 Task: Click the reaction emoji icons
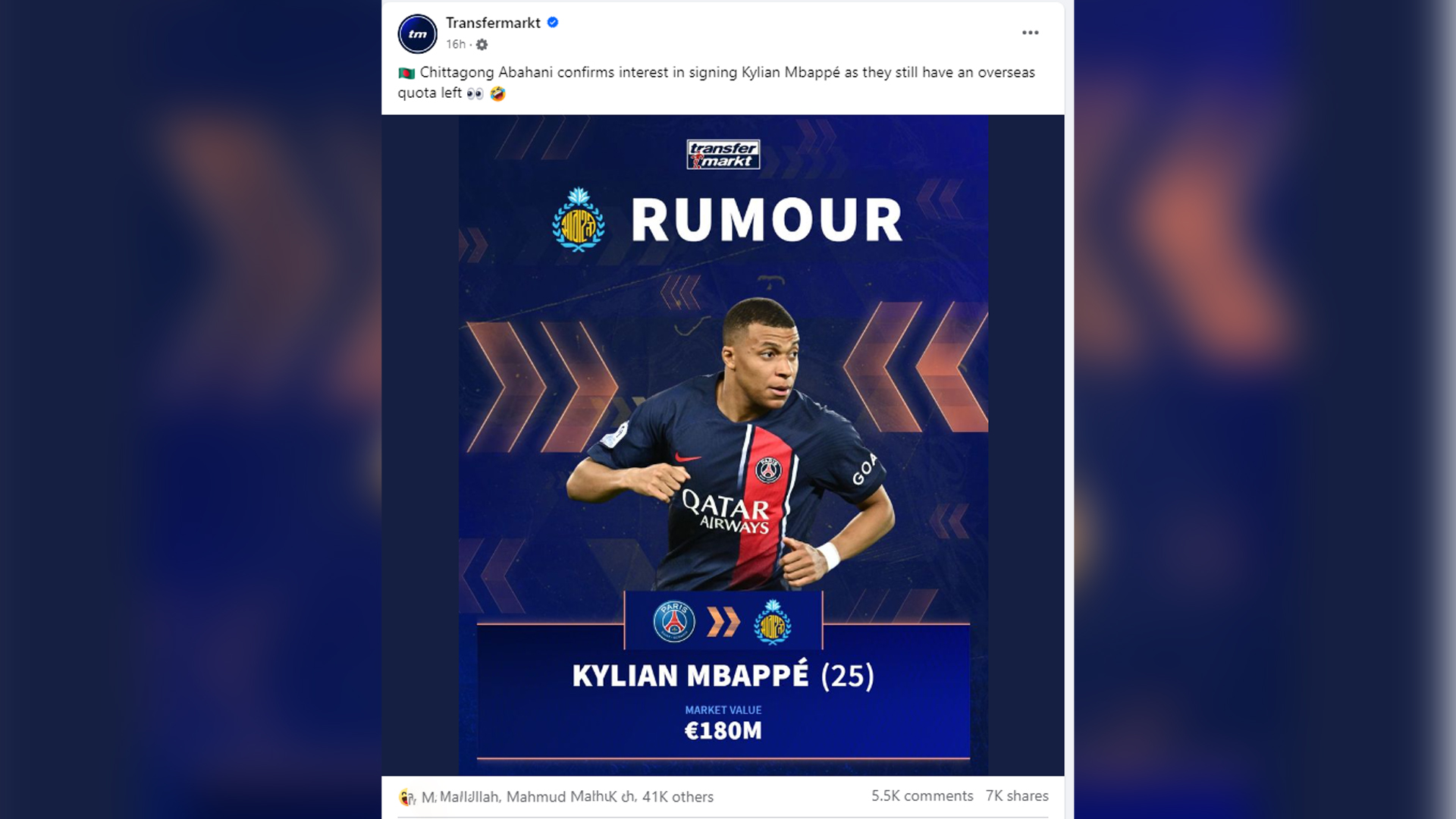click(x=407, y=797)
